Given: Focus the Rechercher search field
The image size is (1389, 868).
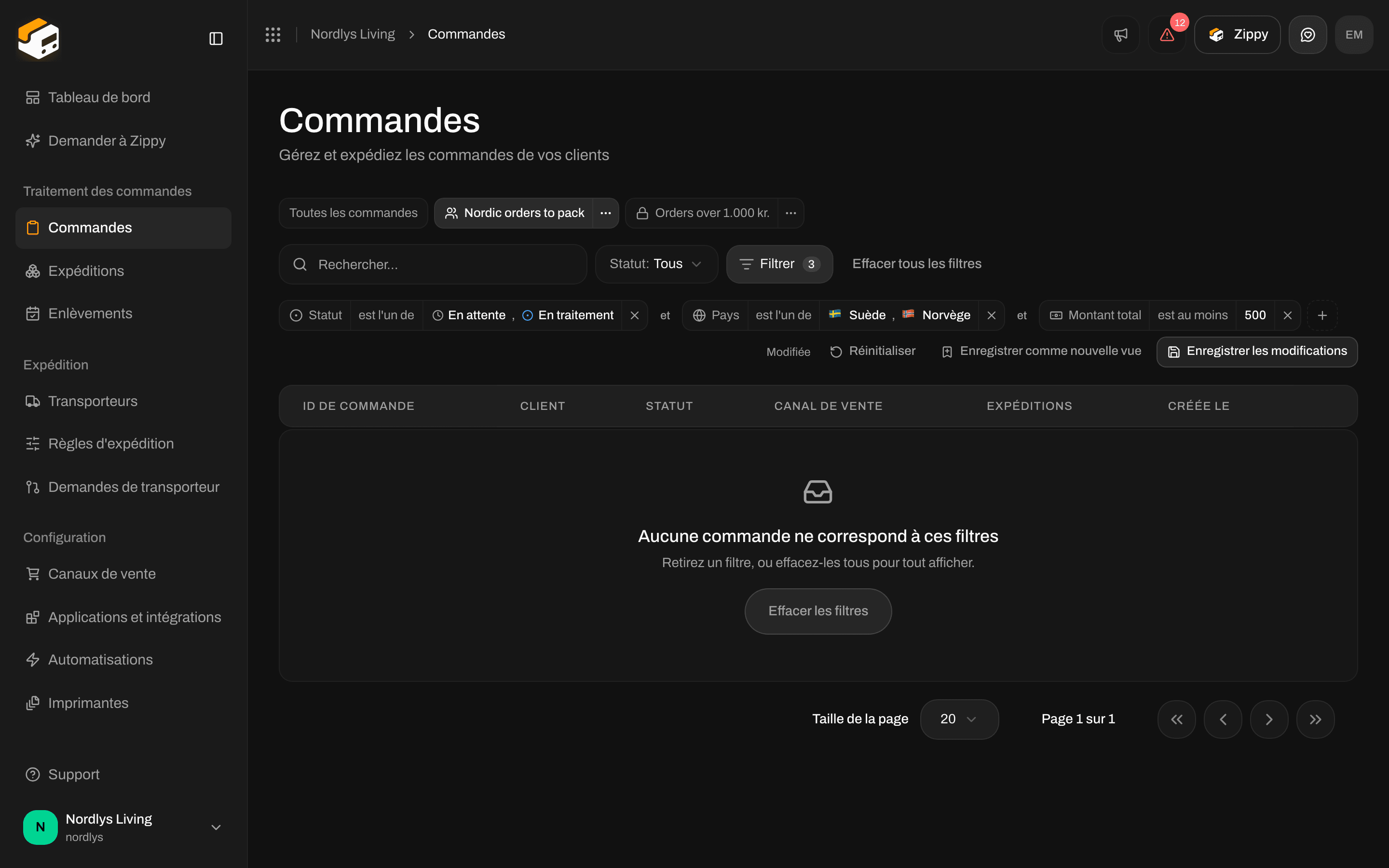Looking at the screenshot, I should pyautogui.click(x=433, y=264).
